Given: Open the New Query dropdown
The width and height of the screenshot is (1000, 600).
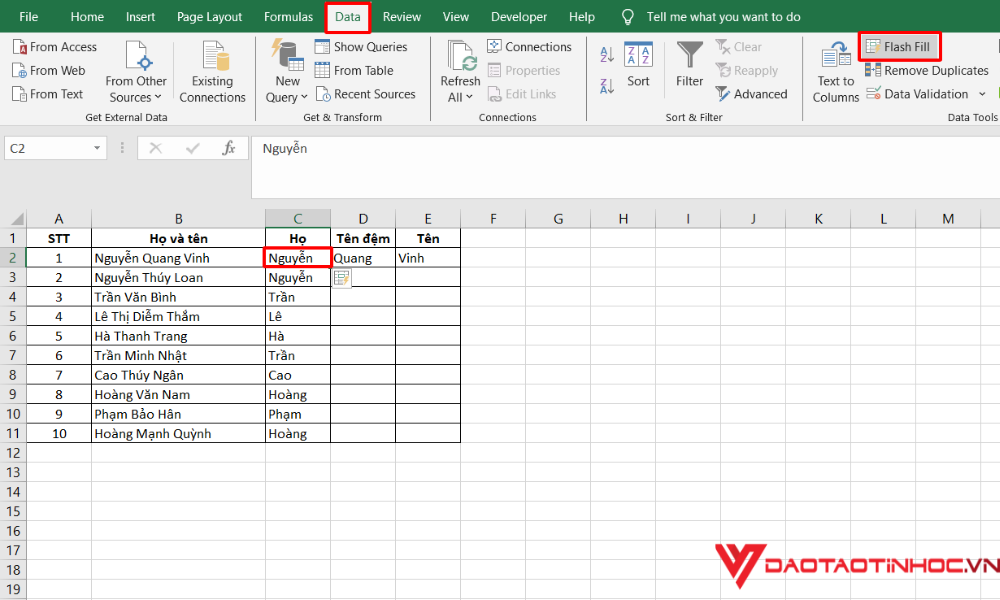Looking at the screenshot, I should [287, 71].
